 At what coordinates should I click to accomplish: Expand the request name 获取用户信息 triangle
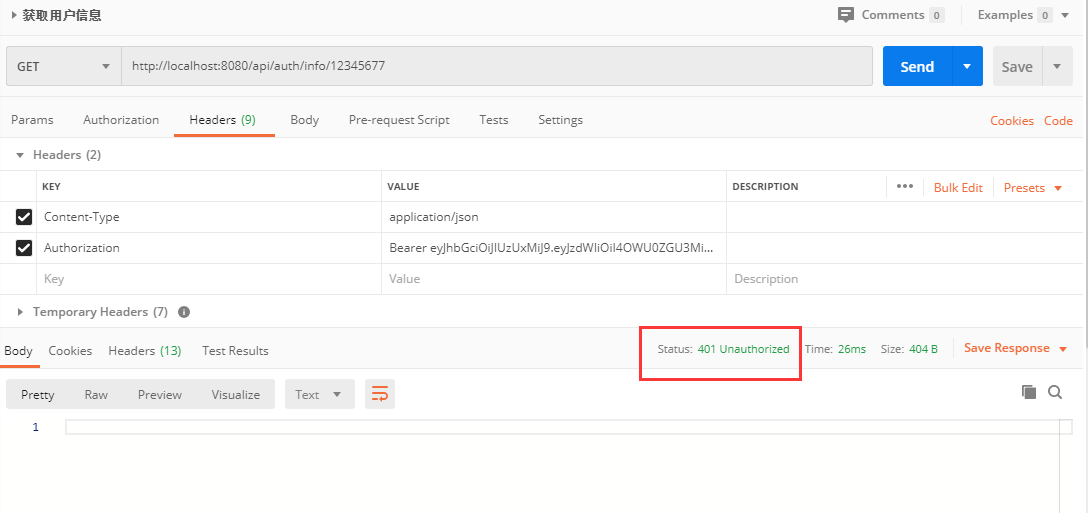14,15
